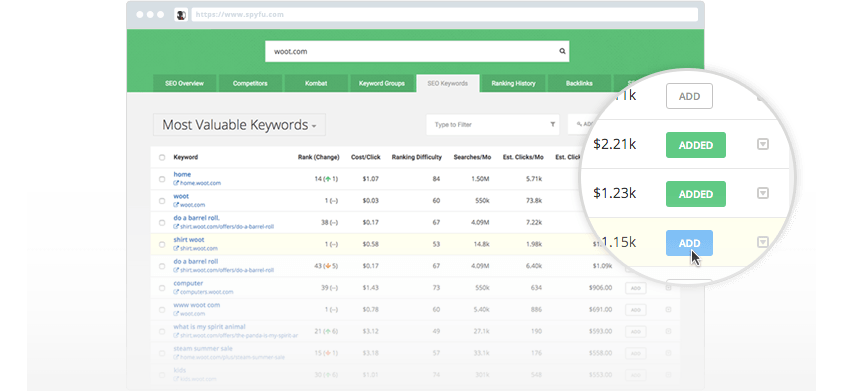Open the Keyword Groups tab
Screen dimensions: 845x391
(382, 83)
